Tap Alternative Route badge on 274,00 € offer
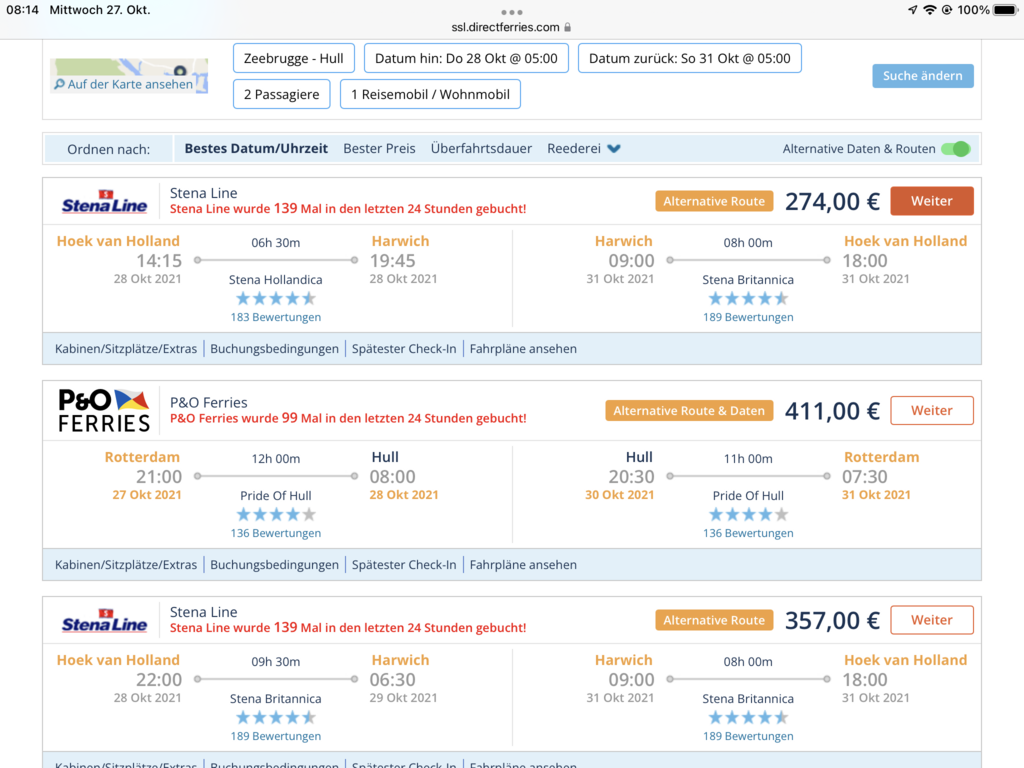 714,201
